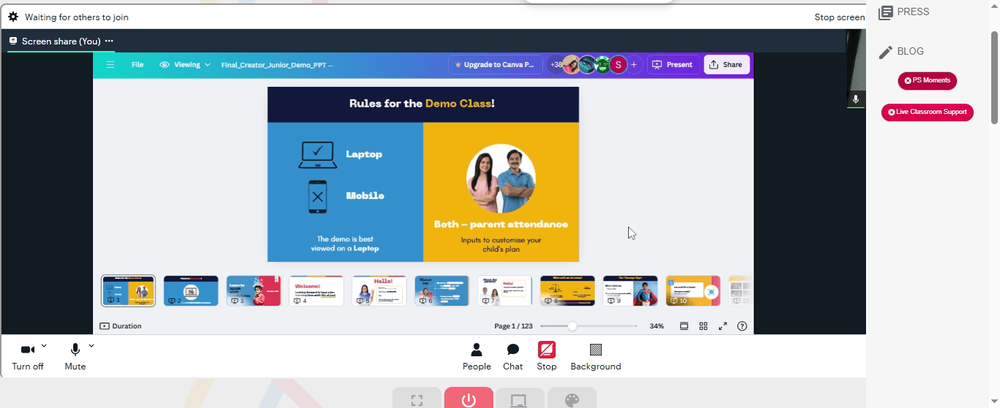This screenshot has height=408, width=1000.
Task: Select slide thumbnail 10
Action: (x=693, y=291)
